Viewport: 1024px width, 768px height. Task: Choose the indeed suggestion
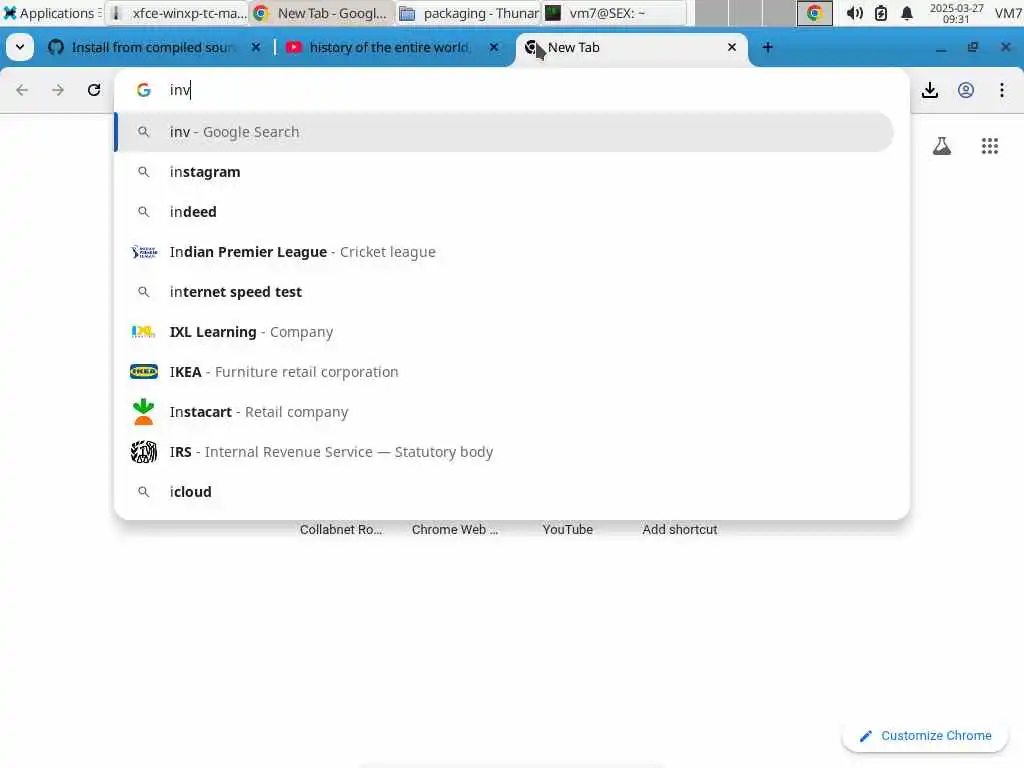[x=504, y=212]
